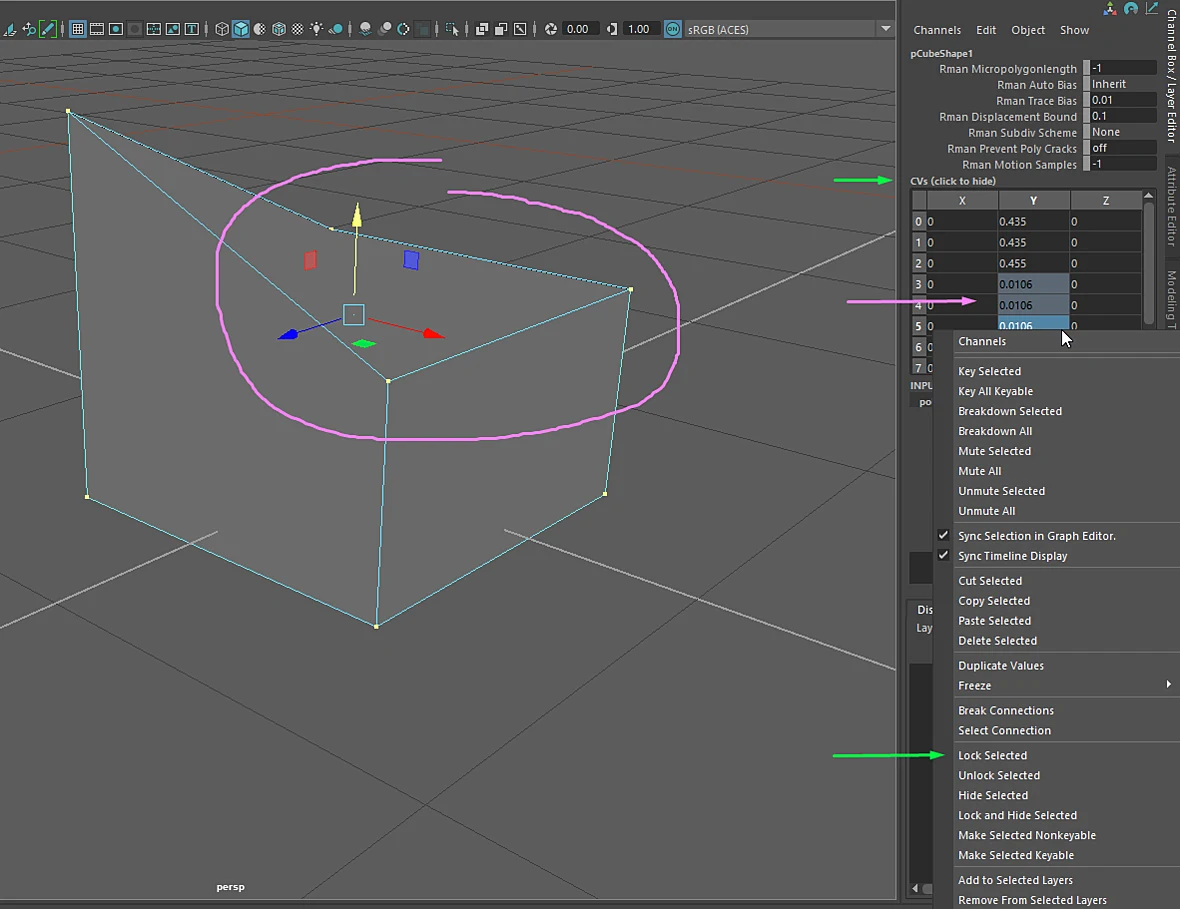Click the Textured display checker icon
The width and height of the screenshot is (1180, 909).
pos(297,29)
